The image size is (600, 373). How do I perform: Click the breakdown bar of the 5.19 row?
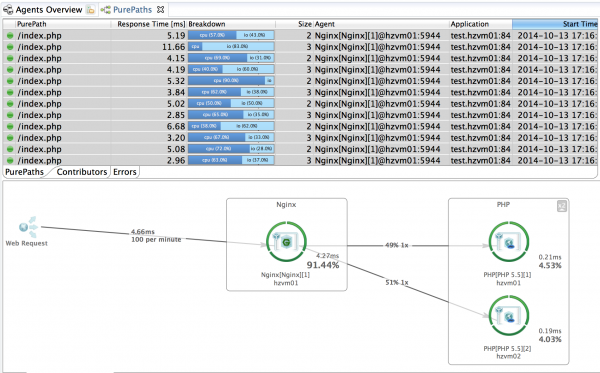pyautogui.click(x=231, y=35)
